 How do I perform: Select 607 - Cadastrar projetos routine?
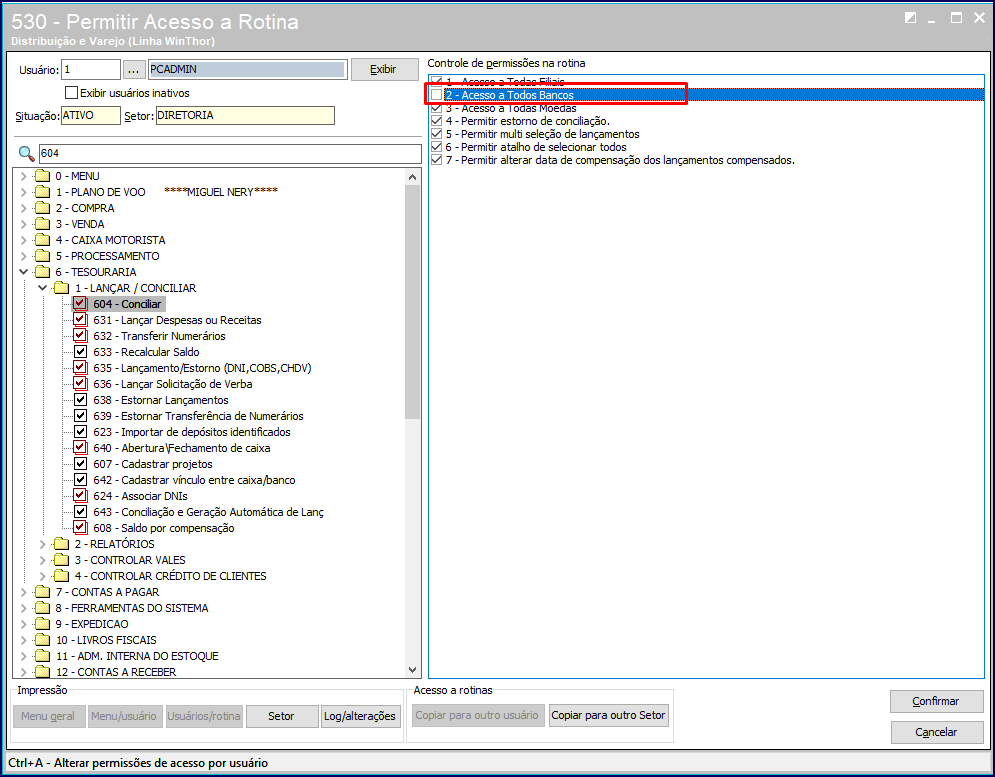(x=153, y=463)
